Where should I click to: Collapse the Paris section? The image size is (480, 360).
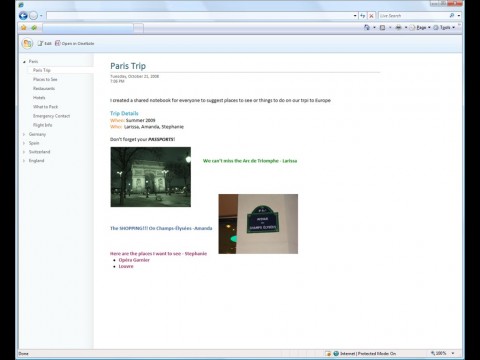(x=24, y=62)
